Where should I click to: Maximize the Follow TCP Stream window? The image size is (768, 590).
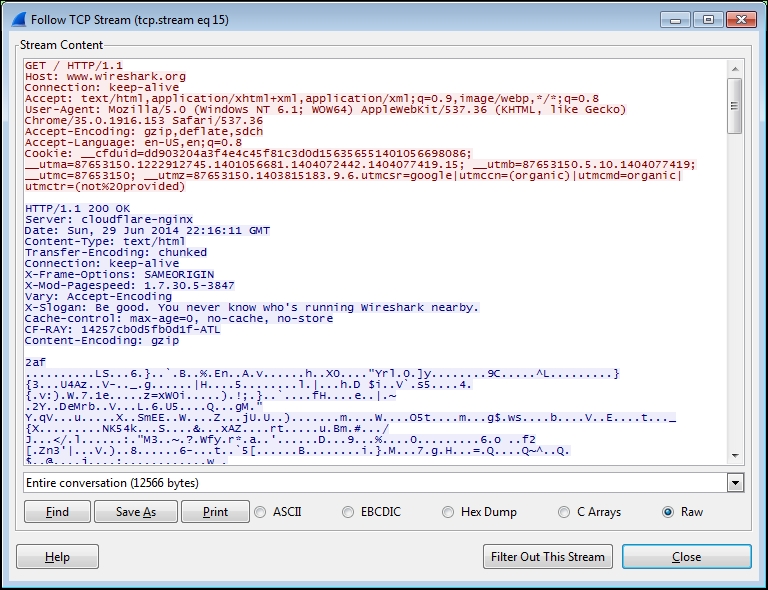708,20
